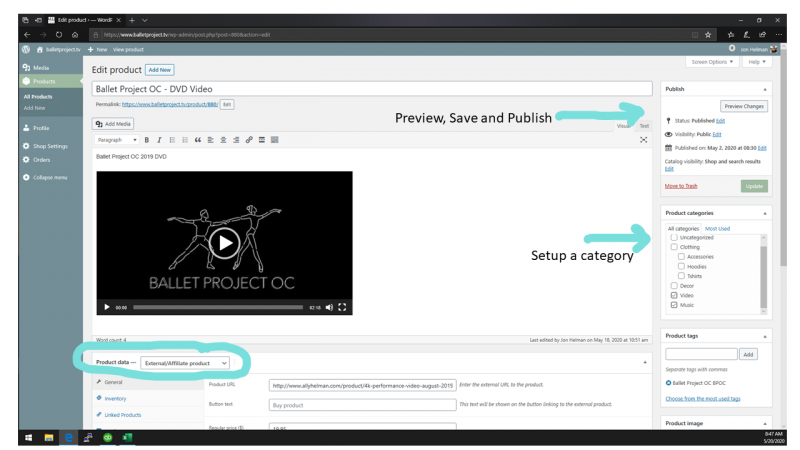Add the entered product tag
The image size is (800, 450).
point(748,354)
